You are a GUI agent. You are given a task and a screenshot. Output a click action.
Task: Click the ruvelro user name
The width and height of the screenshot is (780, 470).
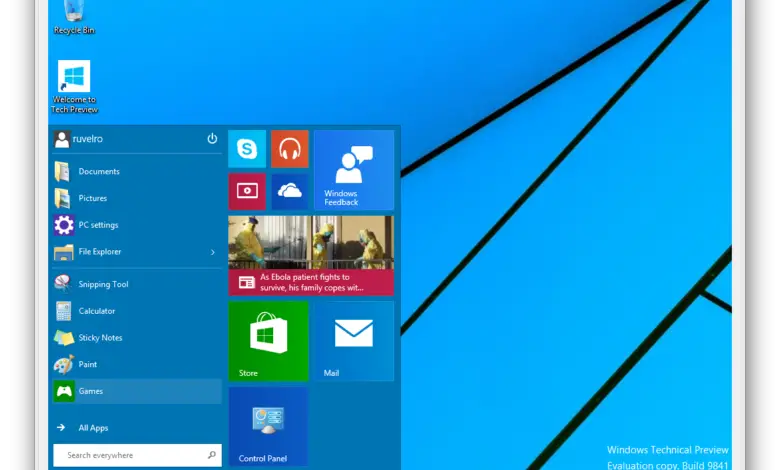(88, 139)
